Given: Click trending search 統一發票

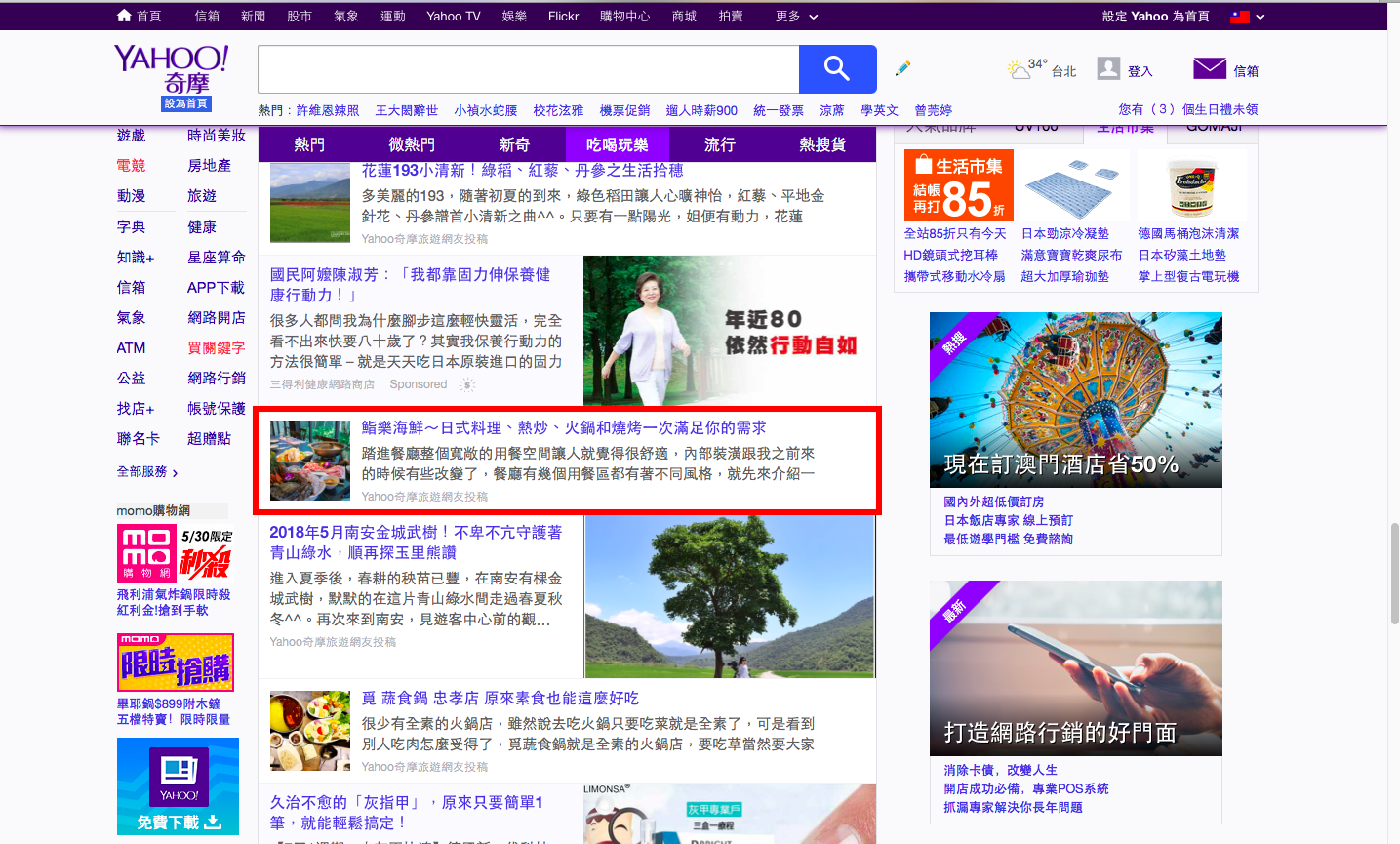Looking at the screenshot, I should pos(779,110).
